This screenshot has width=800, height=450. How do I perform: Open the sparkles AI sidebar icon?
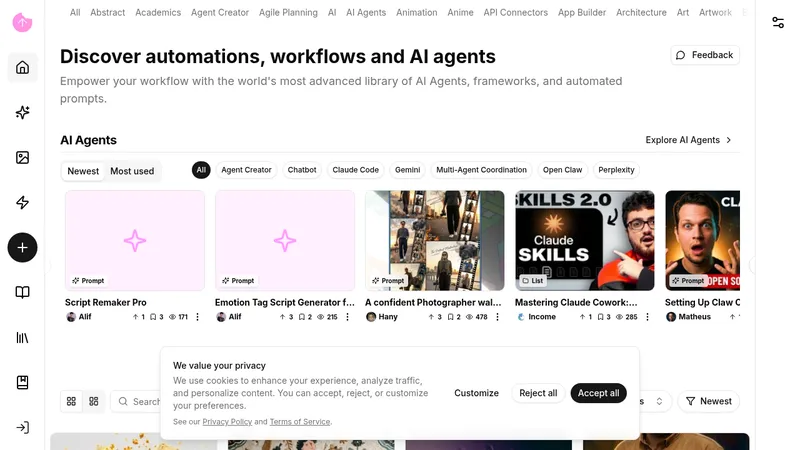point(22,112)
